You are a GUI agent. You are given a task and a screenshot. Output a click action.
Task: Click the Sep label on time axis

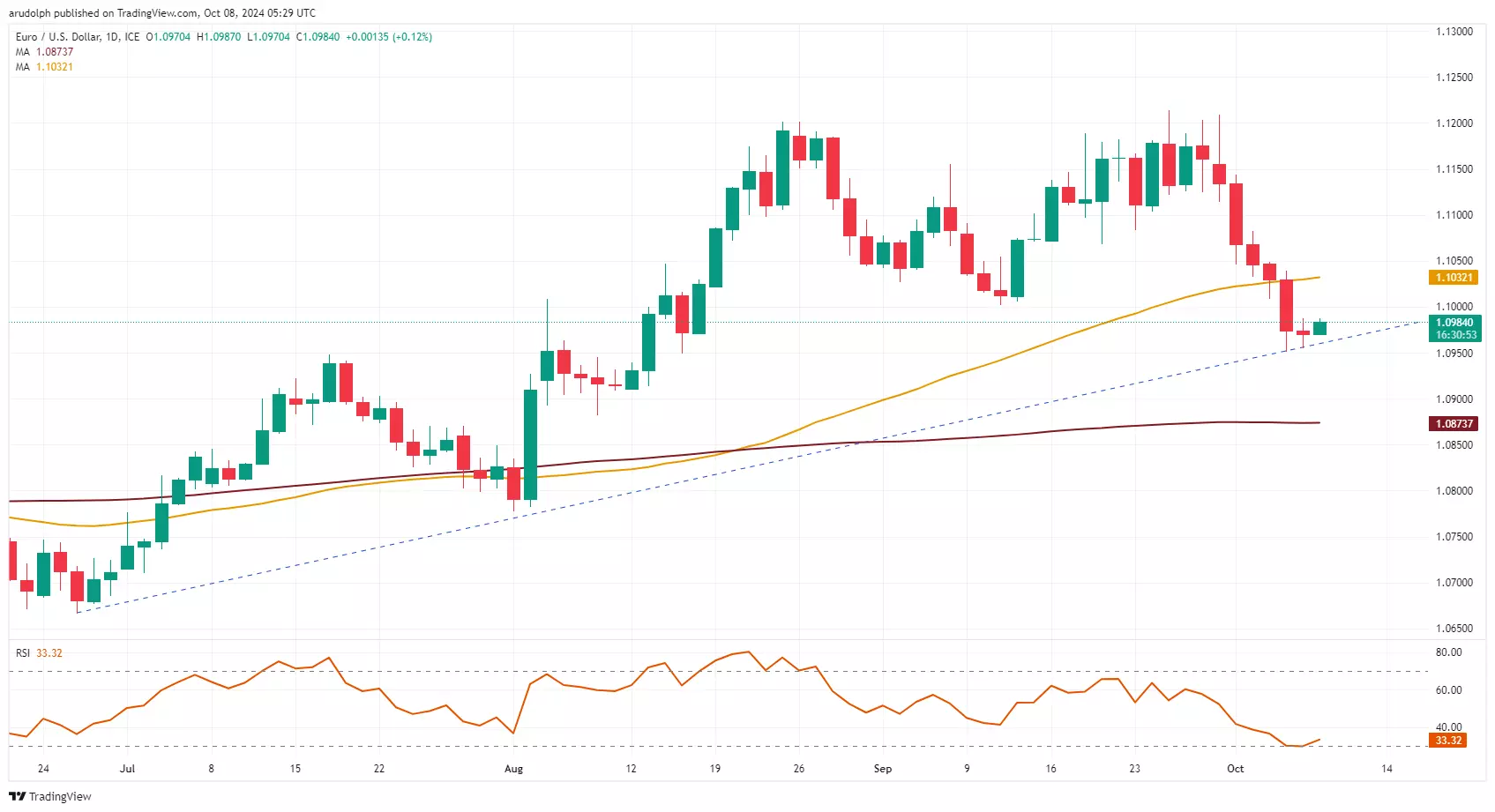coord(883,769)
